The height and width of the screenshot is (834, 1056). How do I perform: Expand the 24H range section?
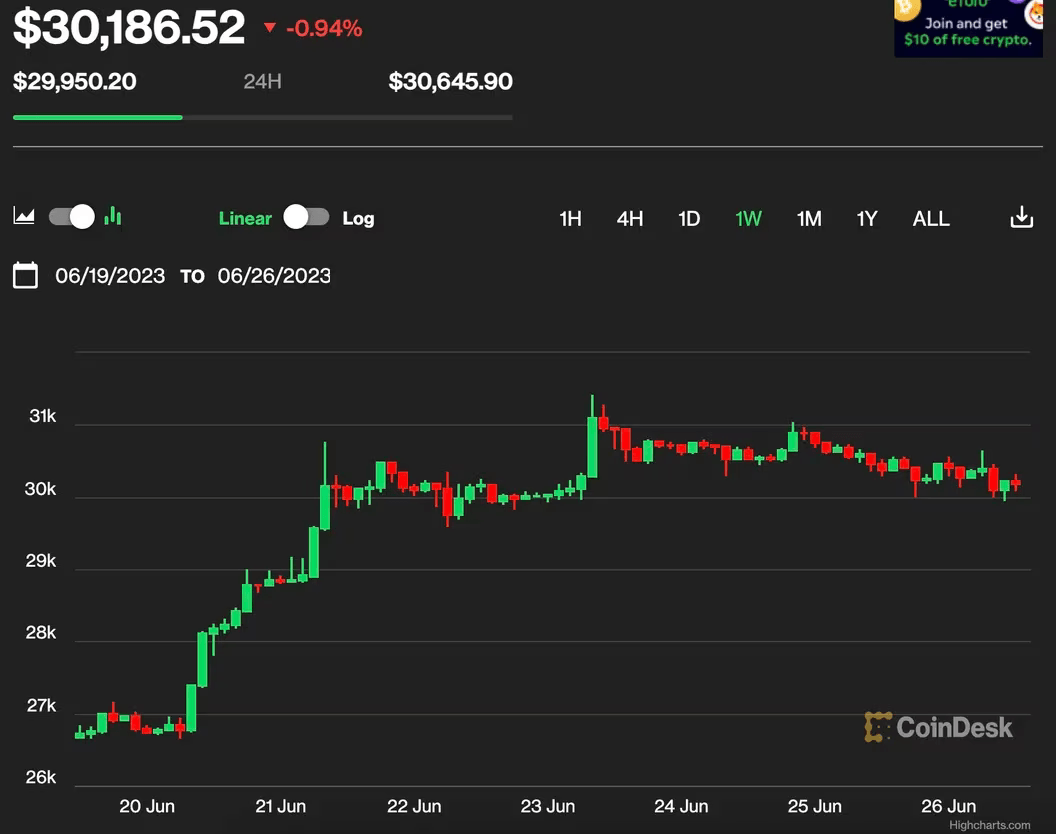click(x=262, y=82)
